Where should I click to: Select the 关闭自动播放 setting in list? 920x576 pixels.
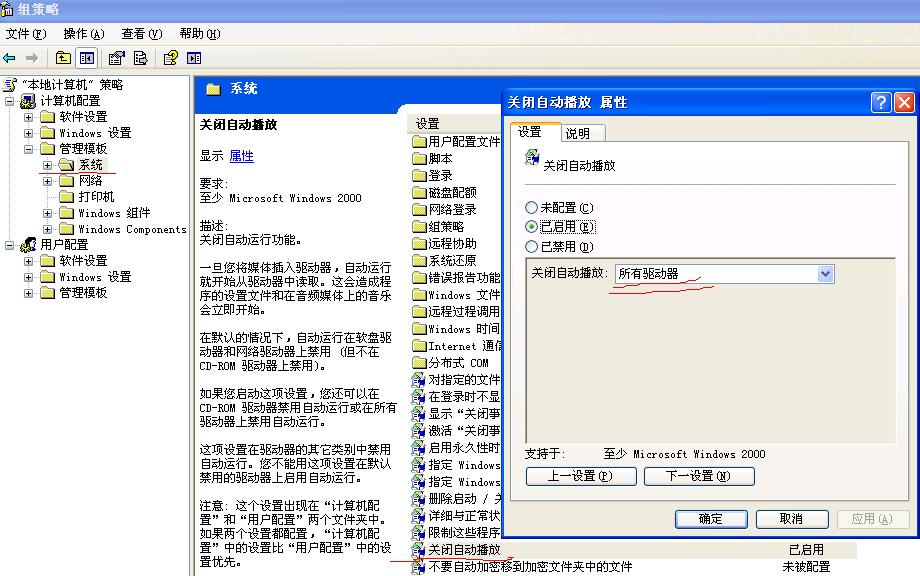click(464, 549)
